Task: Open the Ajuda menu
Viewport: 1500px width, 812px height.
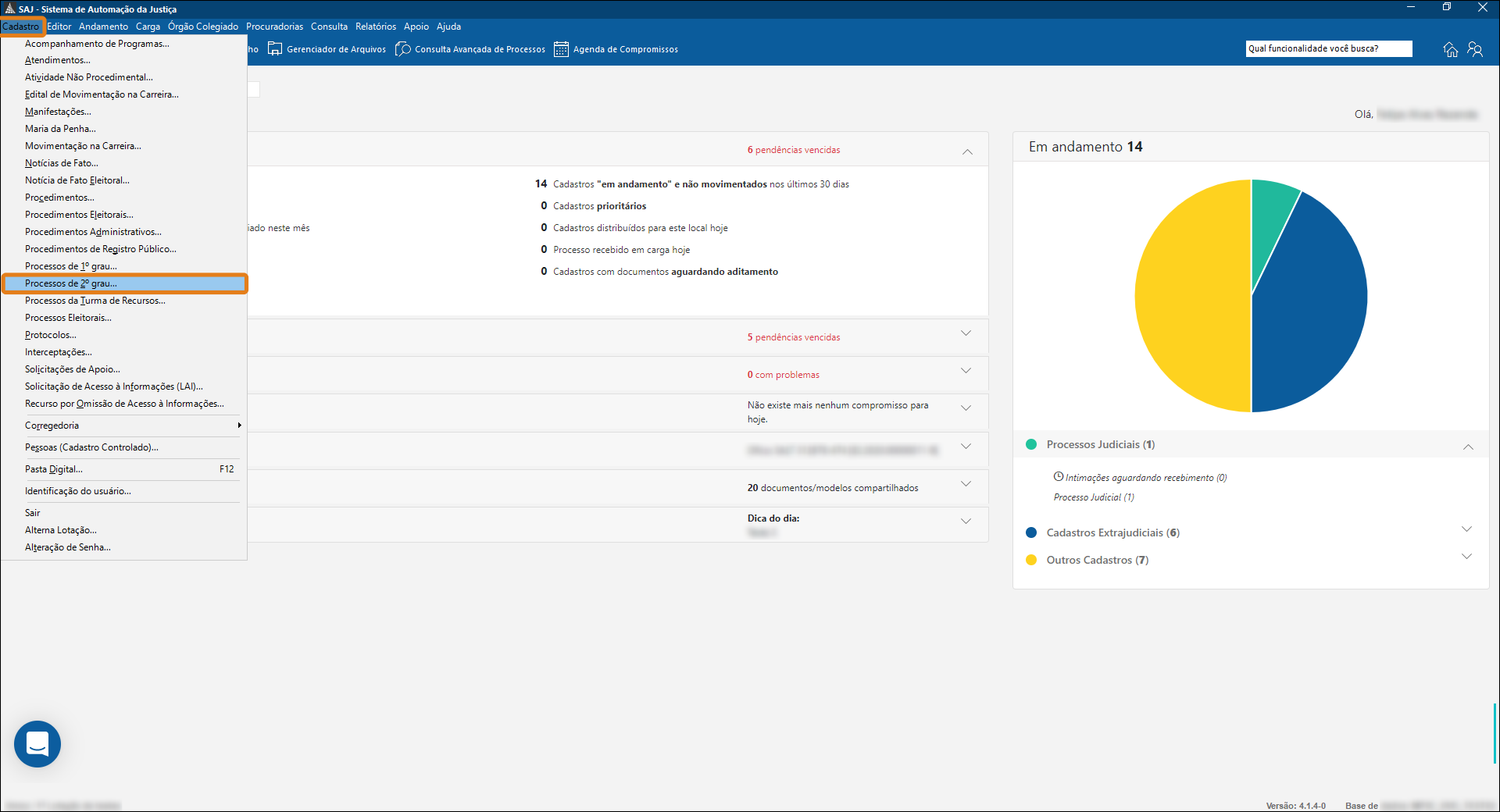Action: click(x=448, y=27)
